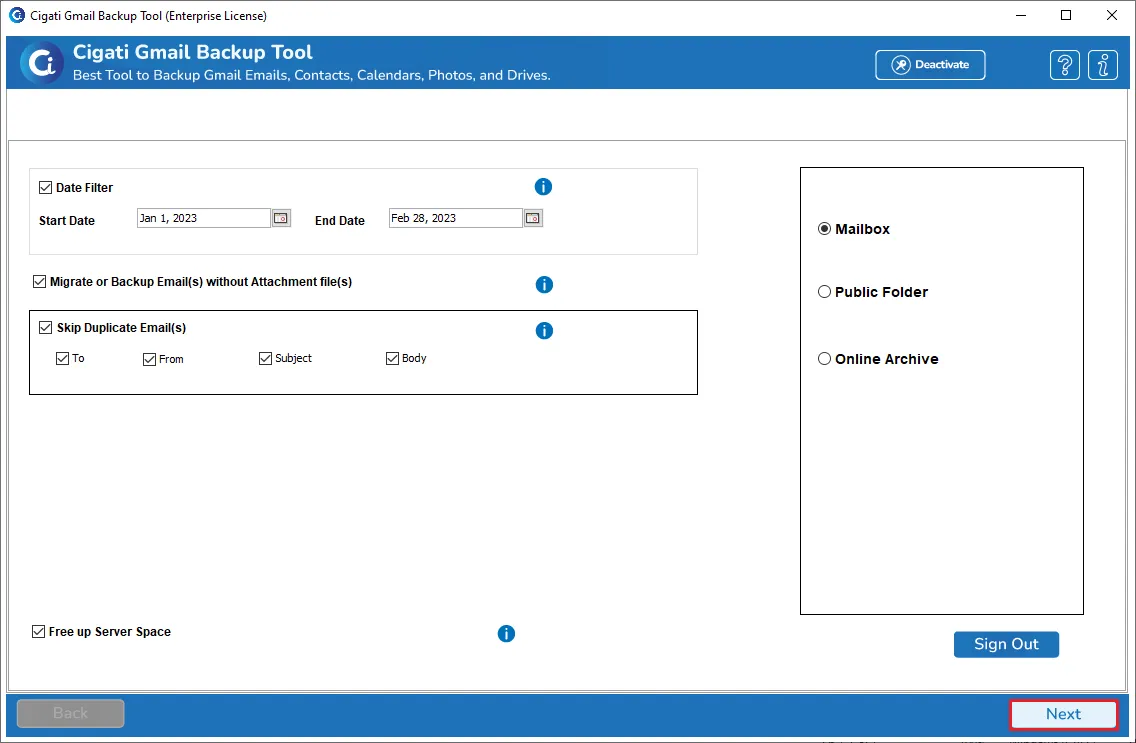1136x743 pixels.
Task: Sign Out of the account
Action: 1006,645
